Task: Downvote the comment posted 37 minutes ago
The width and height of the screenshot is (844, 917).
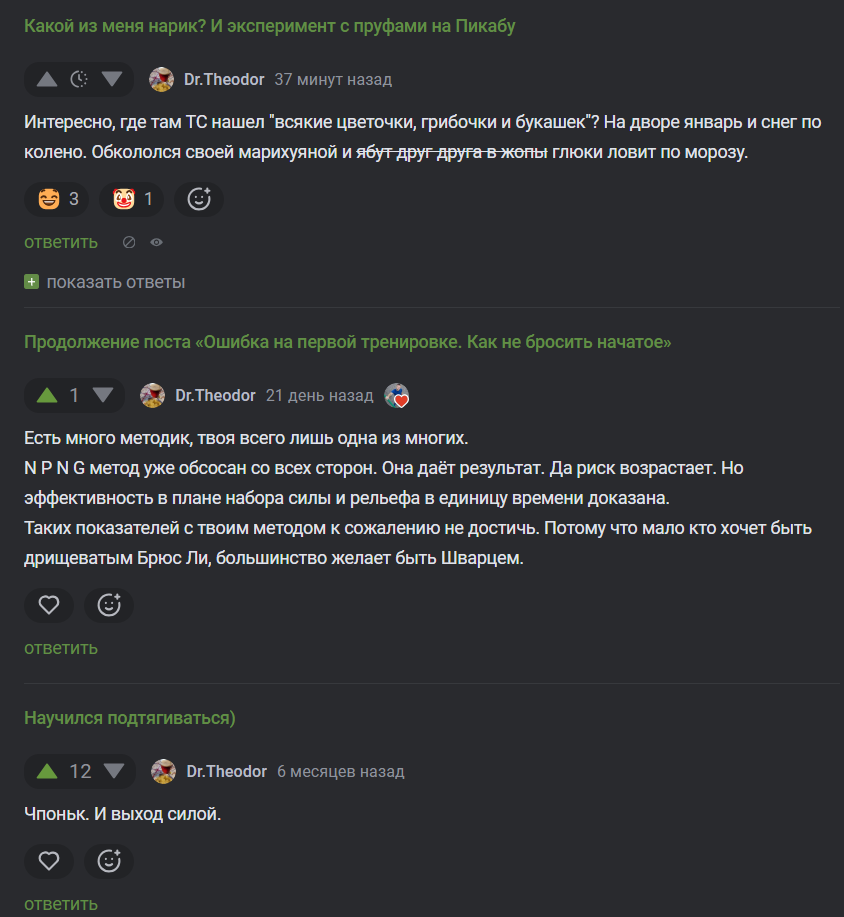Action: tap(111, 80)
